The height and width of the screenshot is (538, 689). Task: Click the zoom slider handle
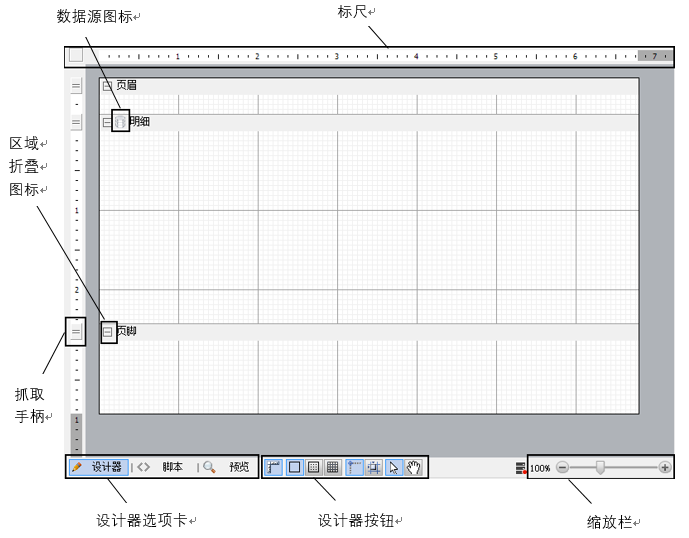pyautogui.click(x=600, y=467)
